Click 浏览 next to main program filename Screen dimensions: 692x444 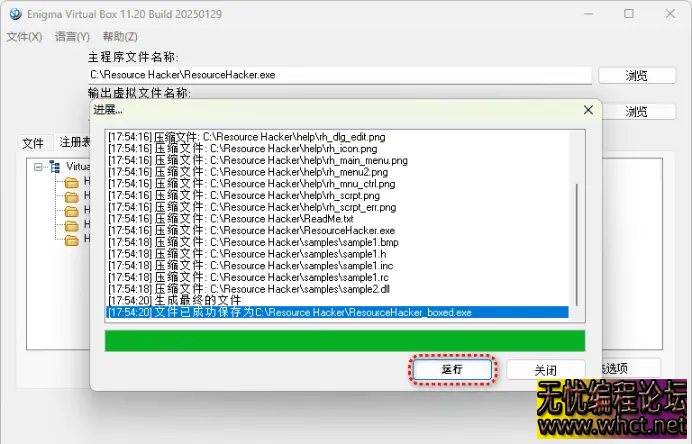click(x=636, y=75)
